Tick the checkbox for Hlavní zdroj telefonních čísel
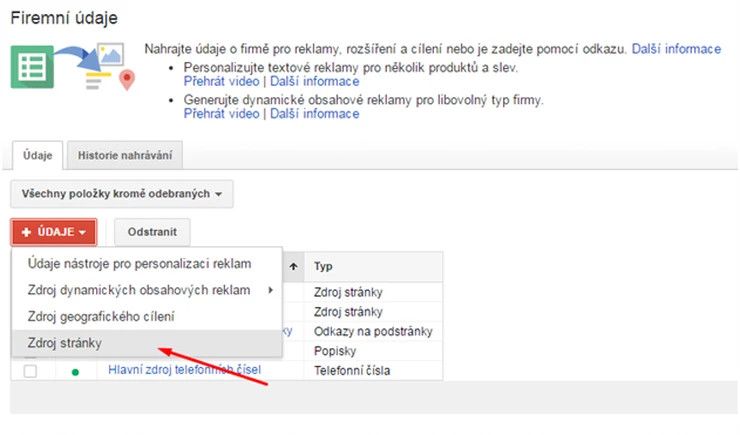 (x=30, y=371)
